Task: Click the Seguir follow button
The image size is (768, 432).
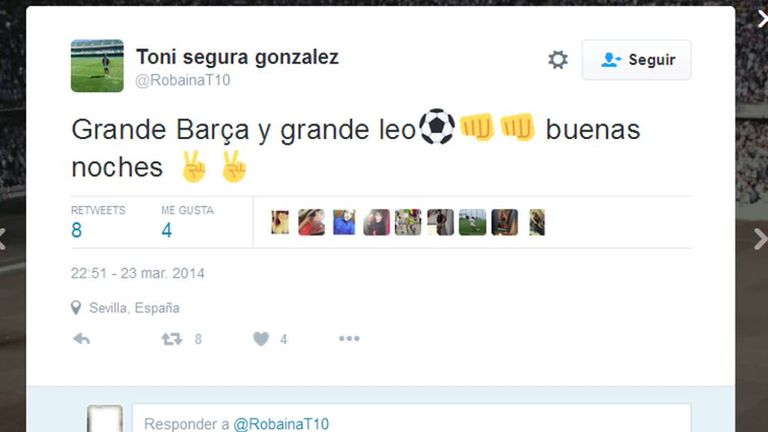Action: [636, 60]
